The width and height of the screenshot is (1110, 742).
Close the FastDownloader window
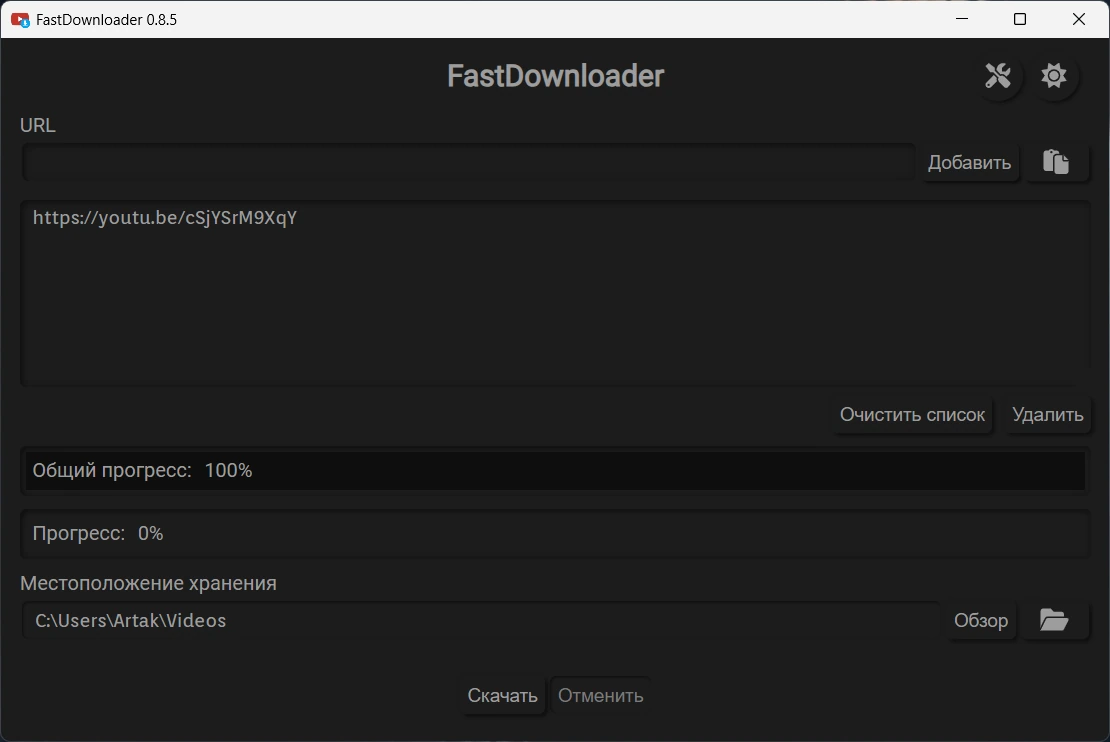(x=1079, y=19)
